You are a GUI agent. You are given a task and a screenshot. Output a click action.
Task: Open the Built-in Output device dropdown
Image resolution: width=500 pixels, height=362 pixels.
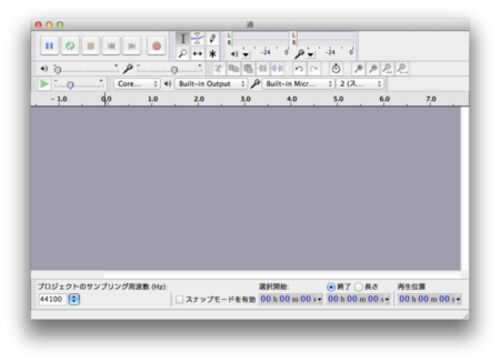coord(211,84)
